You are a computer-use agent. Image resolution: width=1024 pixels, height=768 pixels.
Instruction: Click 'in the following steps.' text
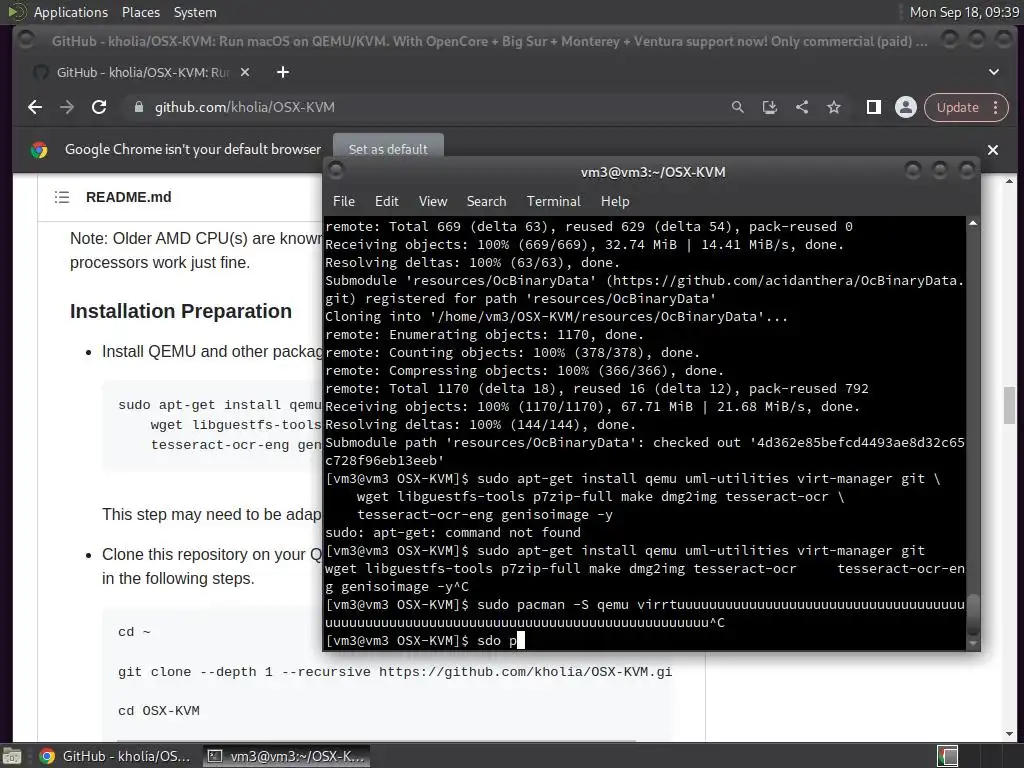click(x=178, y=579)
